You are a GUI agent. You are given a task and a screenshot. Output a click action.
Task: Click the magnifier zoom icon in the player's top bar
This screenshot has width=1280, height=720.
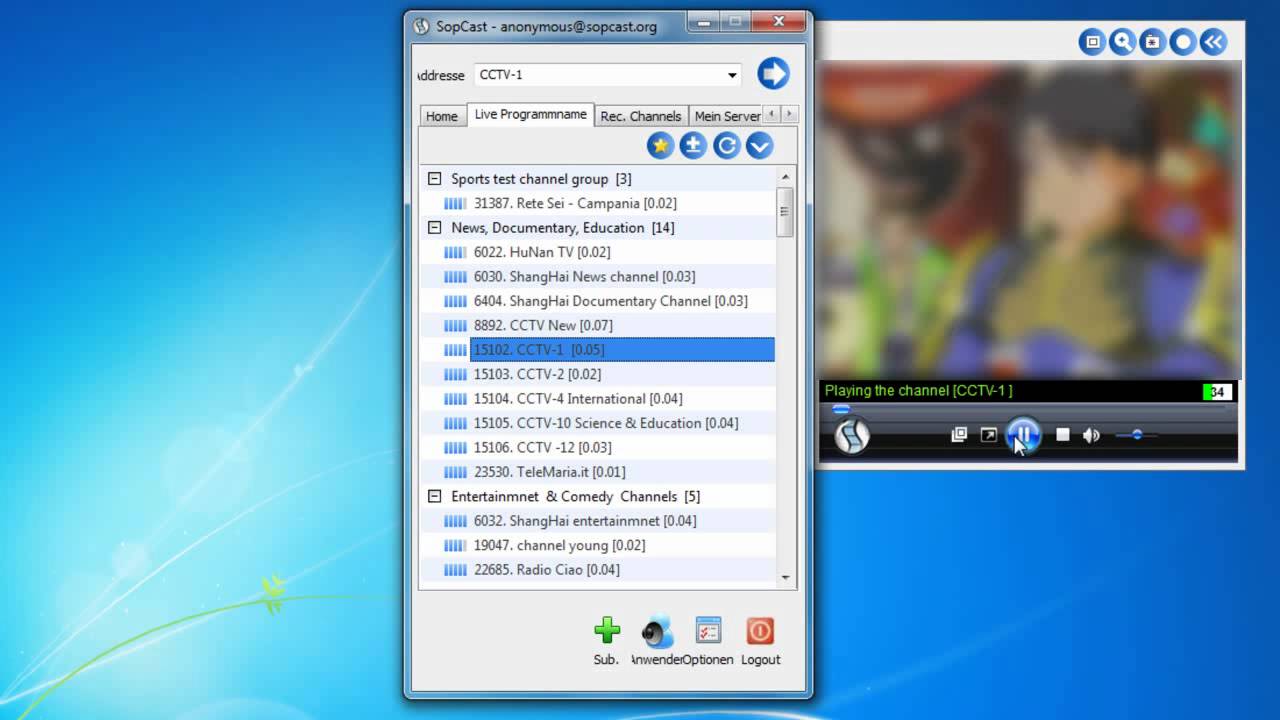[1122, 42]
